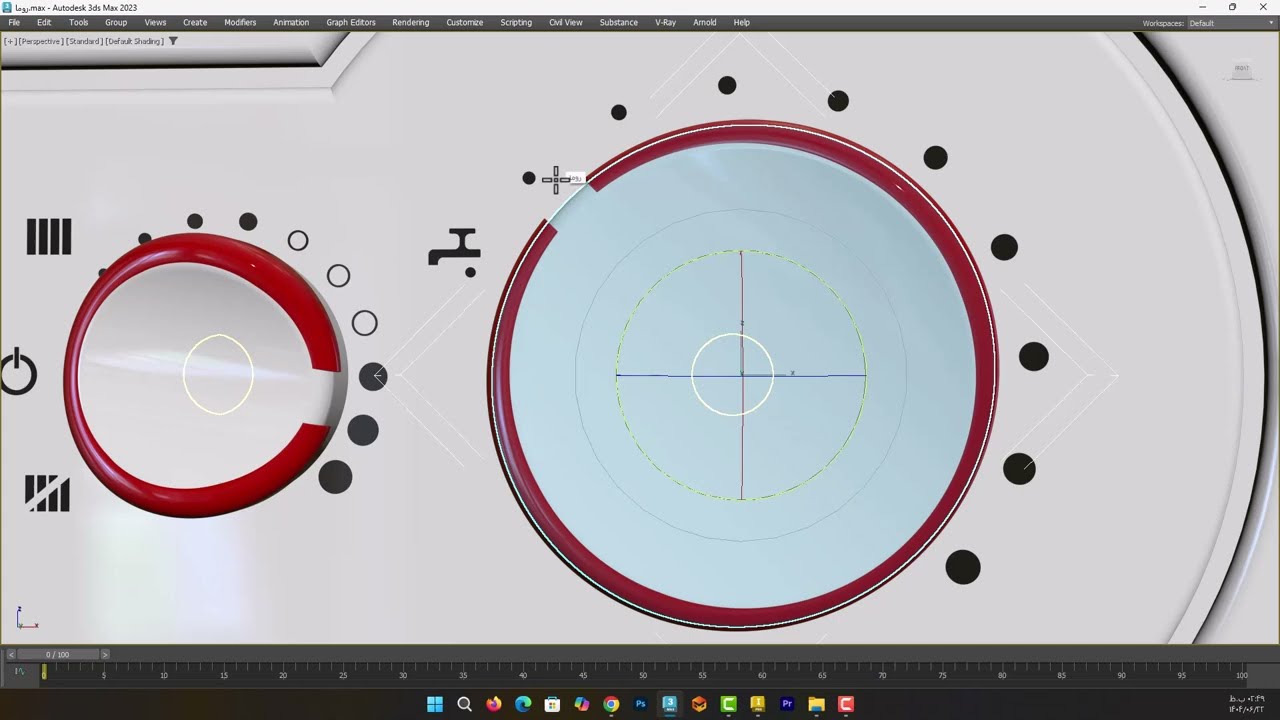This screenshot has height=720, width=1280.
Task: Open the taskbar clock and date
Action: 1246,704
